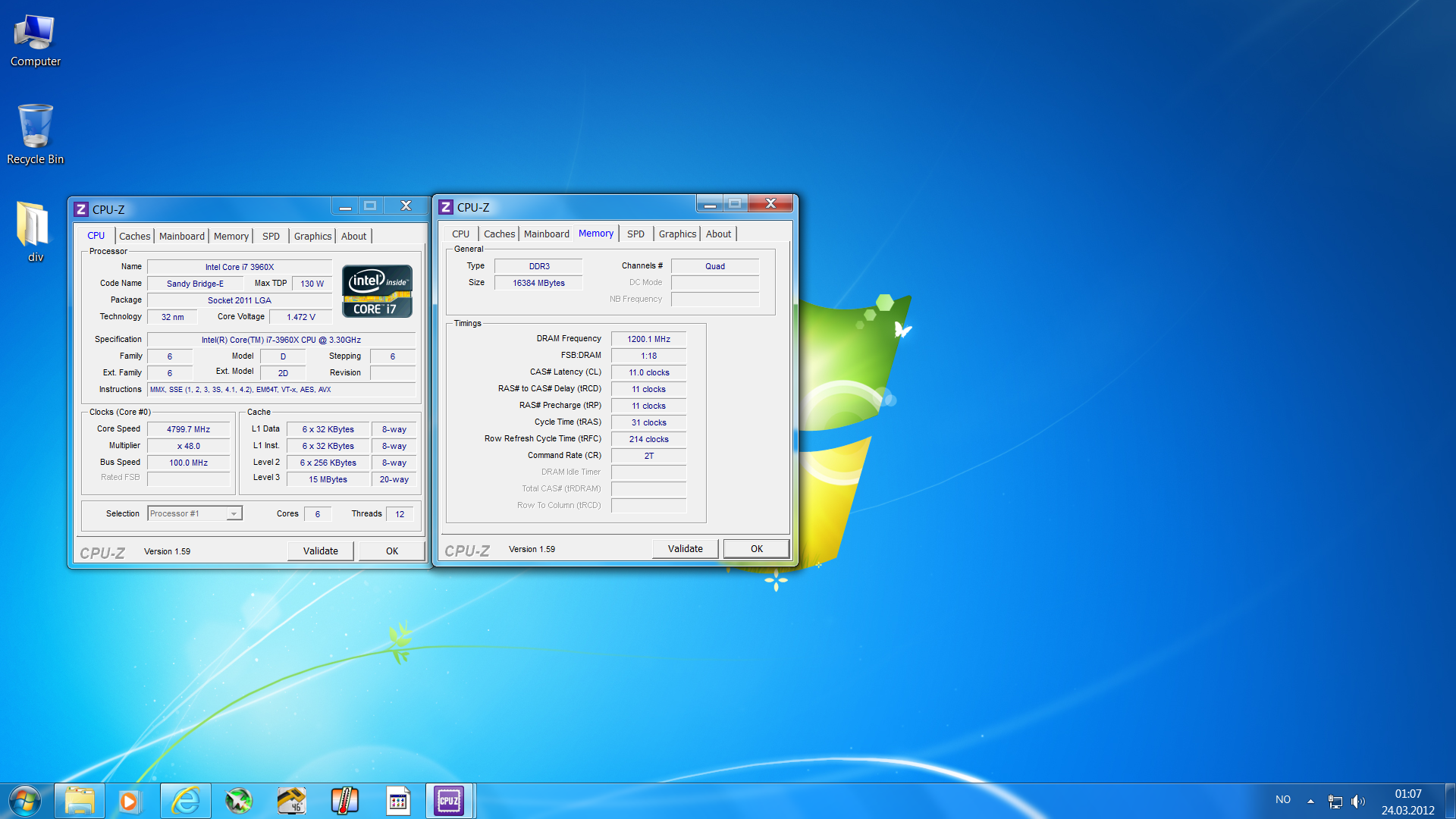The width and height of the screenshot is (1456, 819).
Task: Open Graphics tab in left CPU-Z window
Action: 312,236
